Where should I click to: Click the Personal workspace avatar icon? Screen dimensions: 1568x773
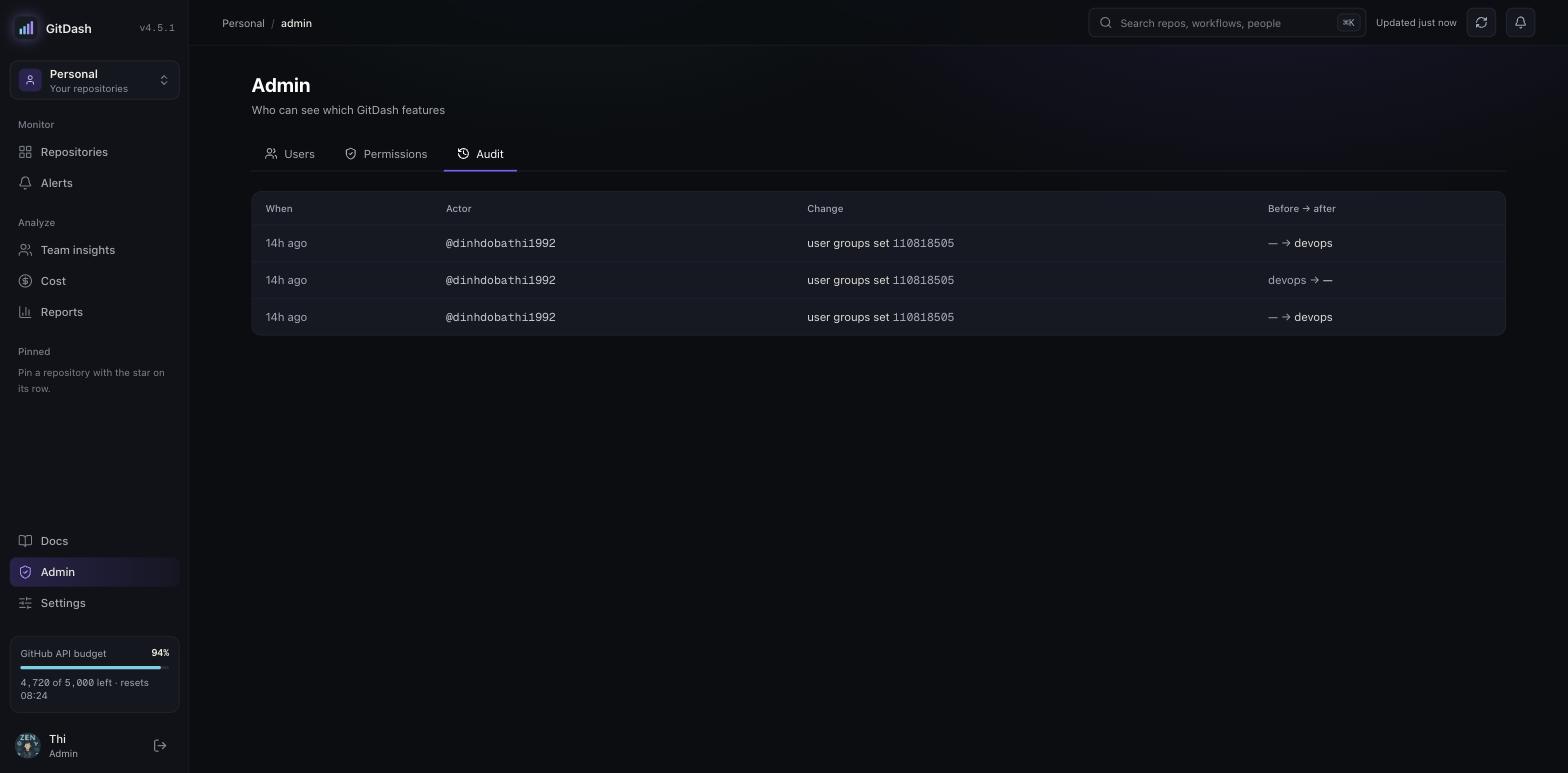pos(30,80)
